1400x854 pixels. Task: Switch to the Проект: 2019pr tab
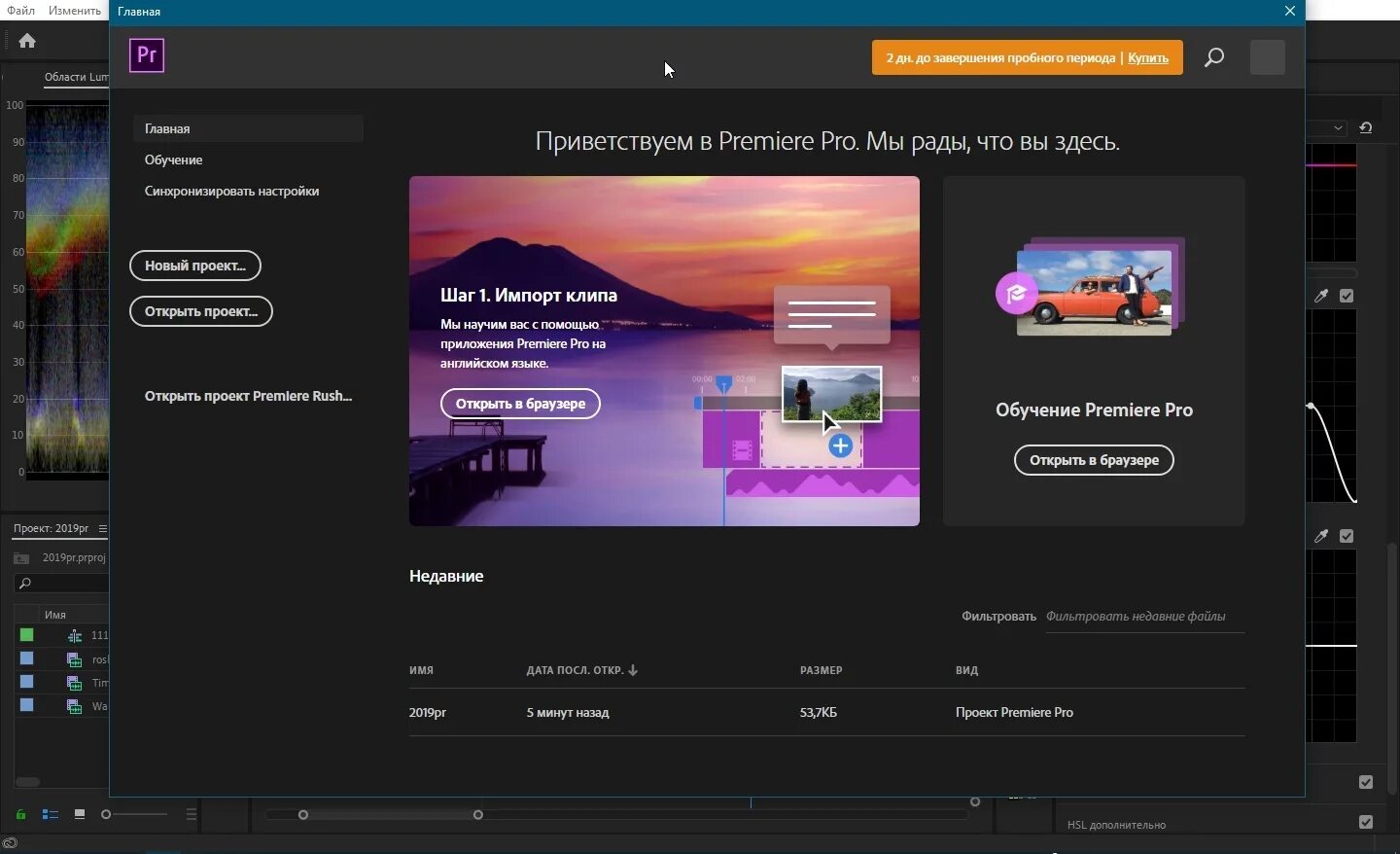pos(51,528)
